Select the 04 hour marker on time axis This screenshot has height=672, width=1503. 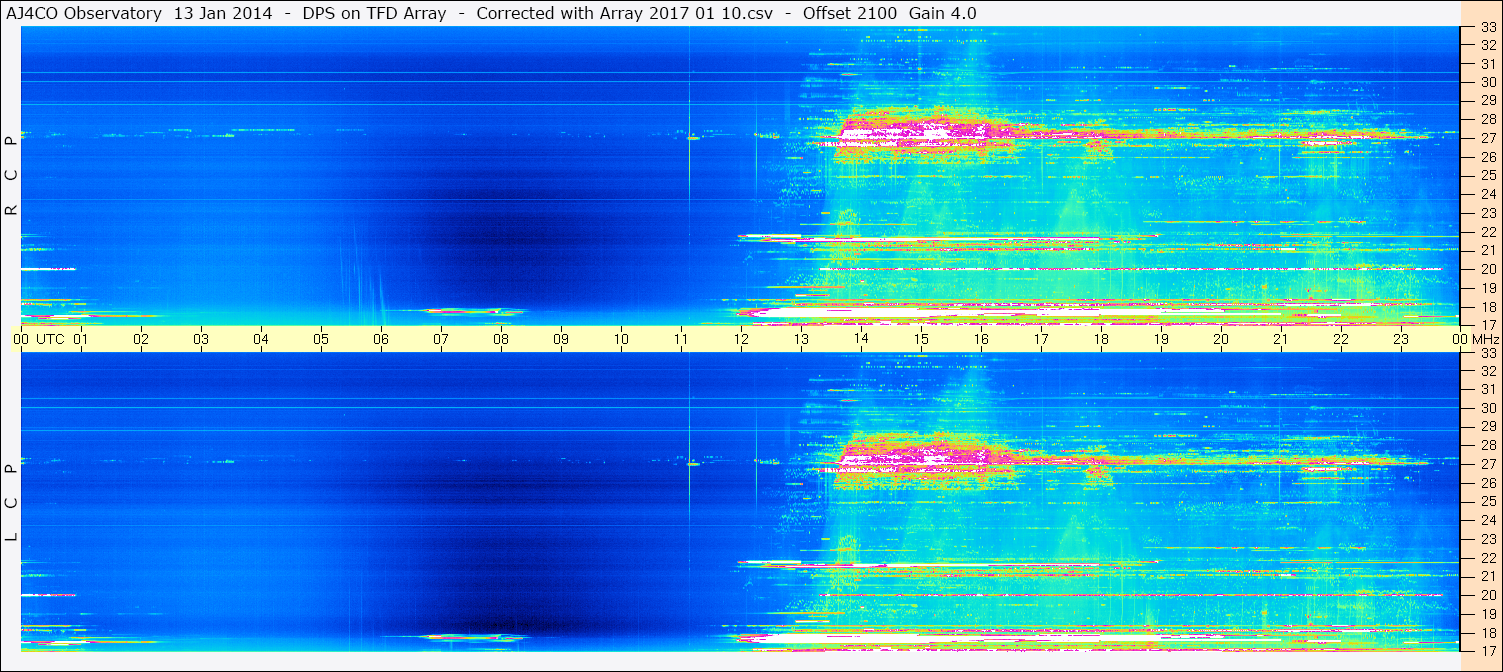(261, 339)
